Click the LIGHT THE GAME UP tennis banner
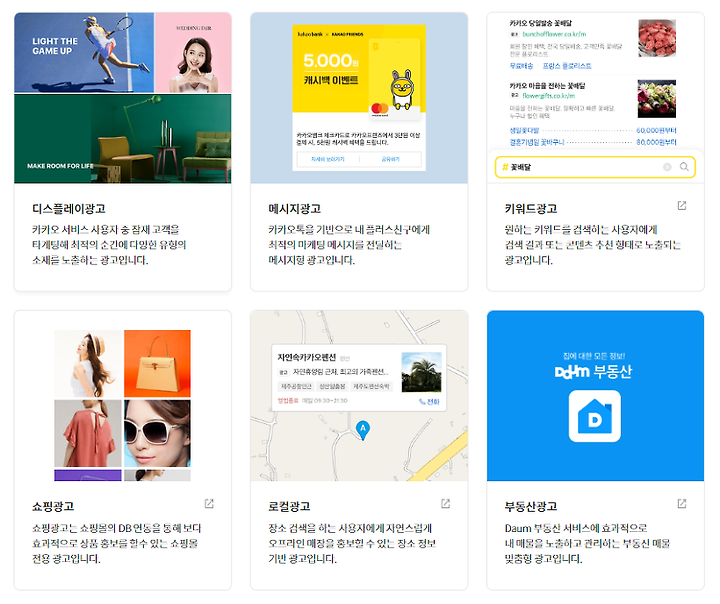The height and width of the screenshot is (604, 720). click(x=84, y=52)
